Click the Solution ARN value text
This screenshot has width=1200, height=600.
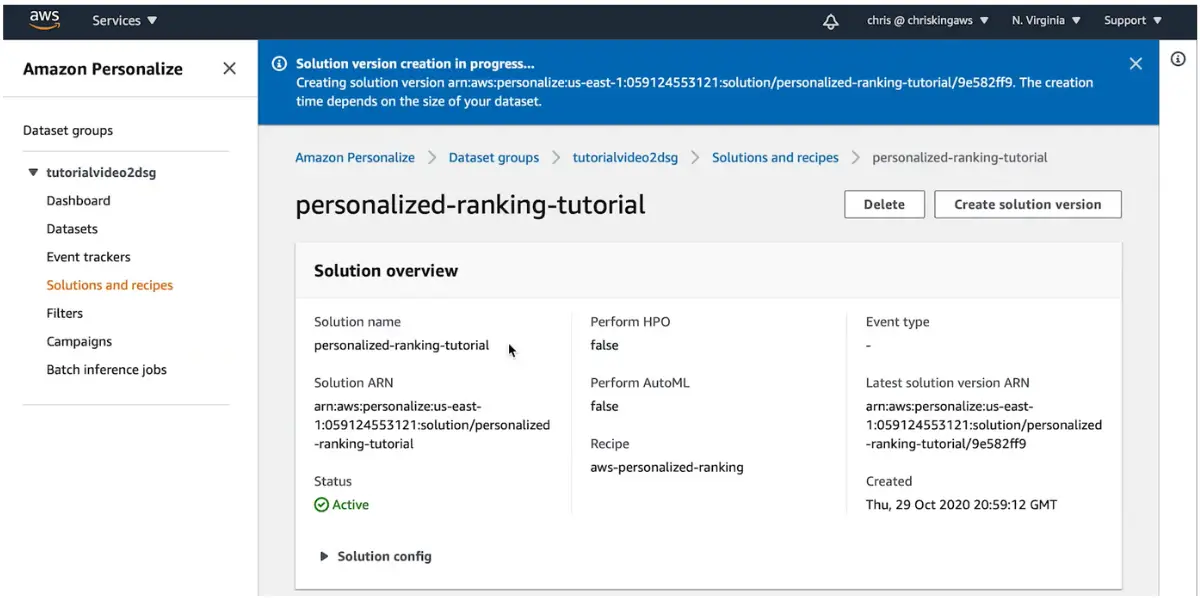tap(432, 425)
